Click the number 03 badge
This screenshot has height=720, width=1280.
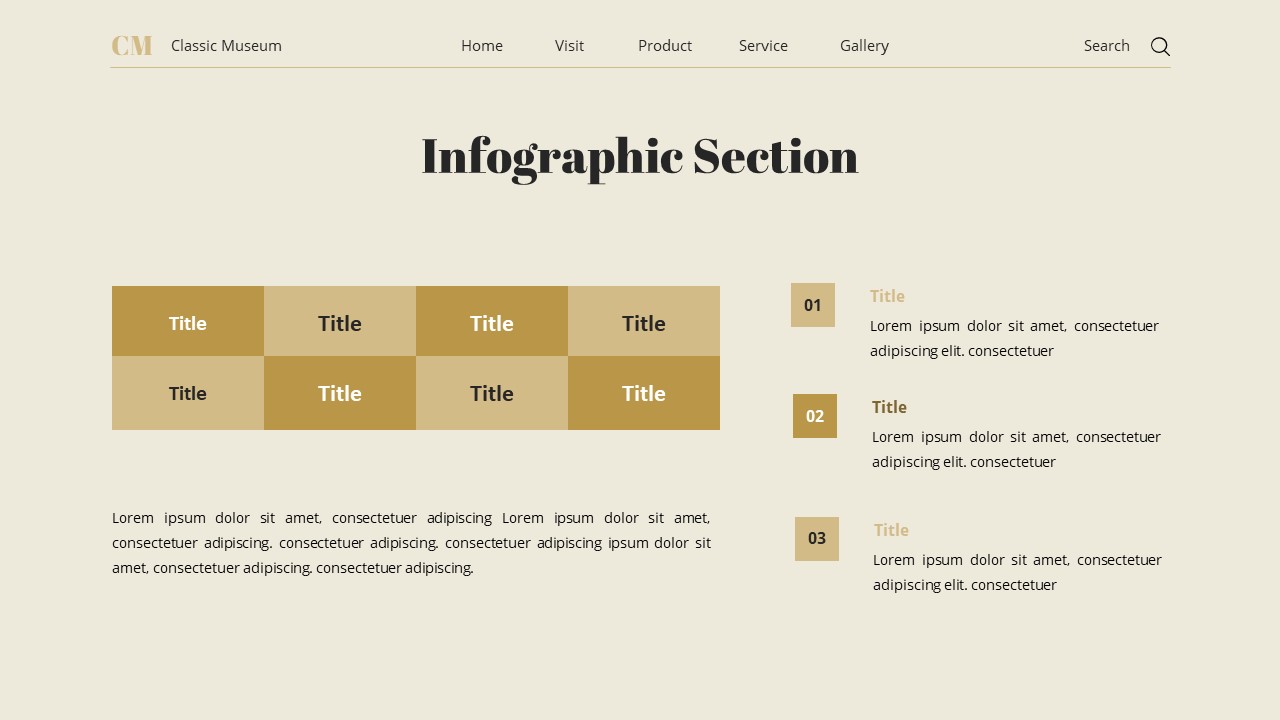pyautogui.click(x=816, y=539)
